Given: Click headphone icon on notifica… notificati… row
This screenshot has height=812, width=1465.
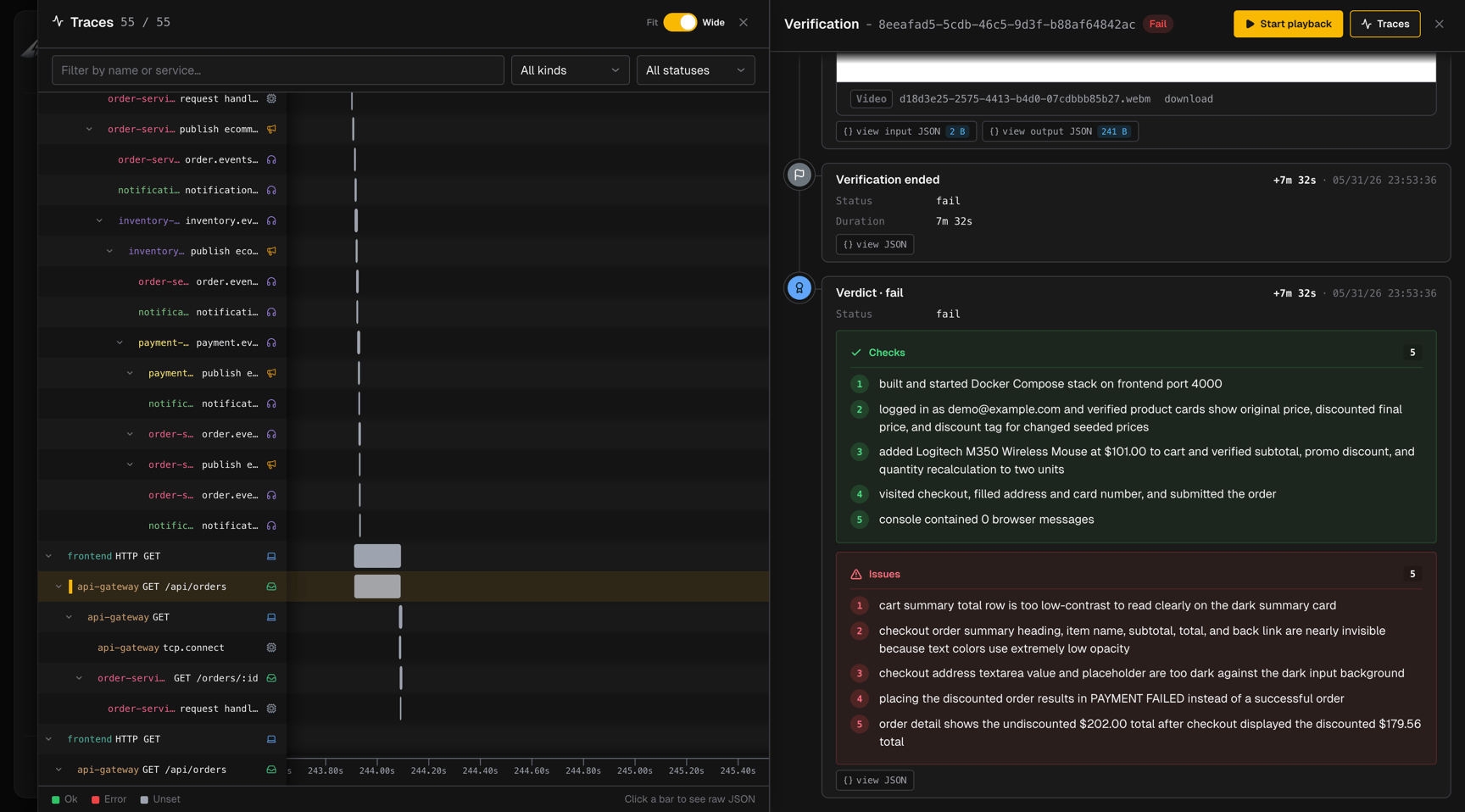Looking at the screenshot, I should (271, 312).
